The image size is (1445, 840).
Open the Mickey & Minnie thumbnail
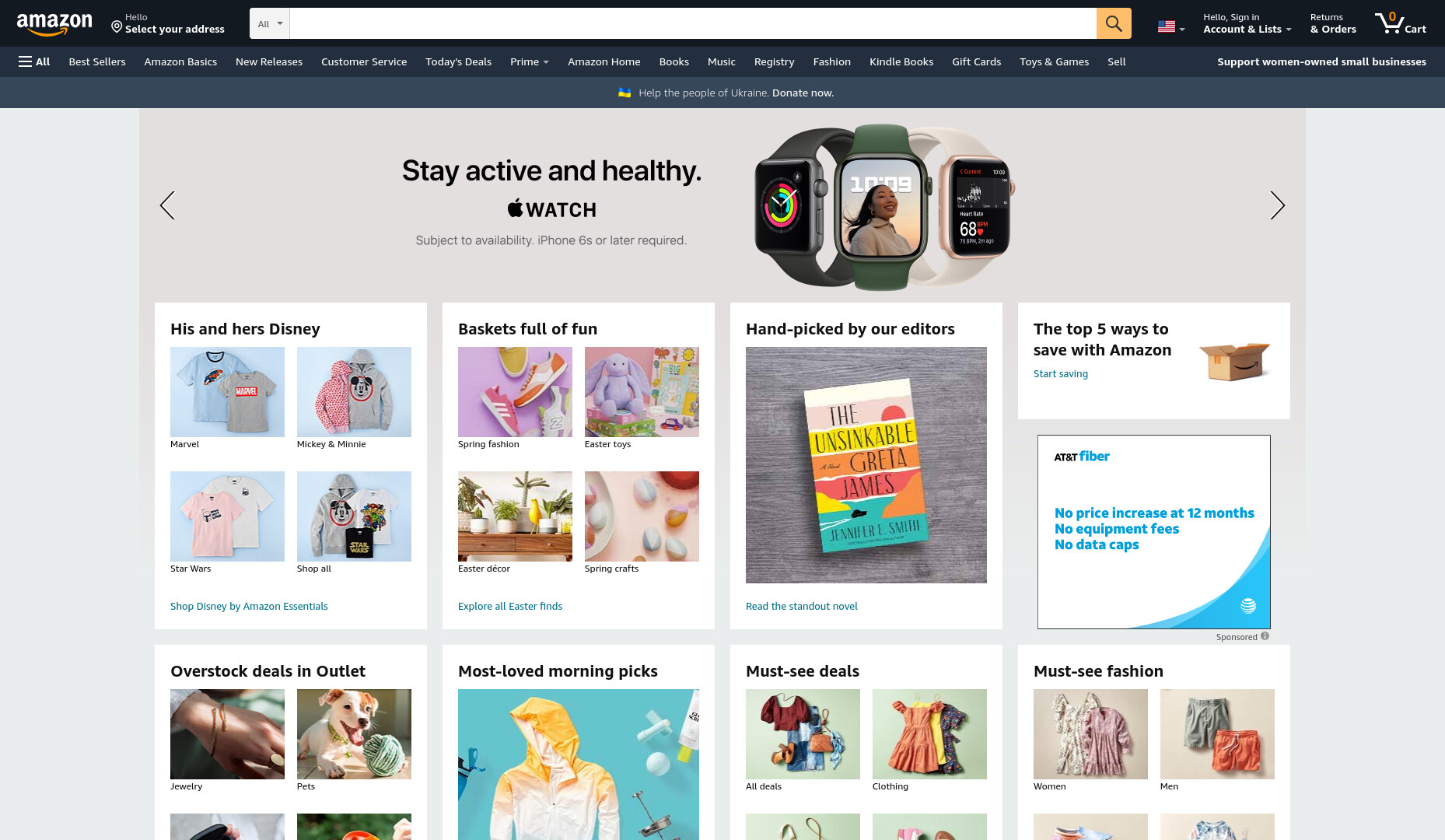354,392
